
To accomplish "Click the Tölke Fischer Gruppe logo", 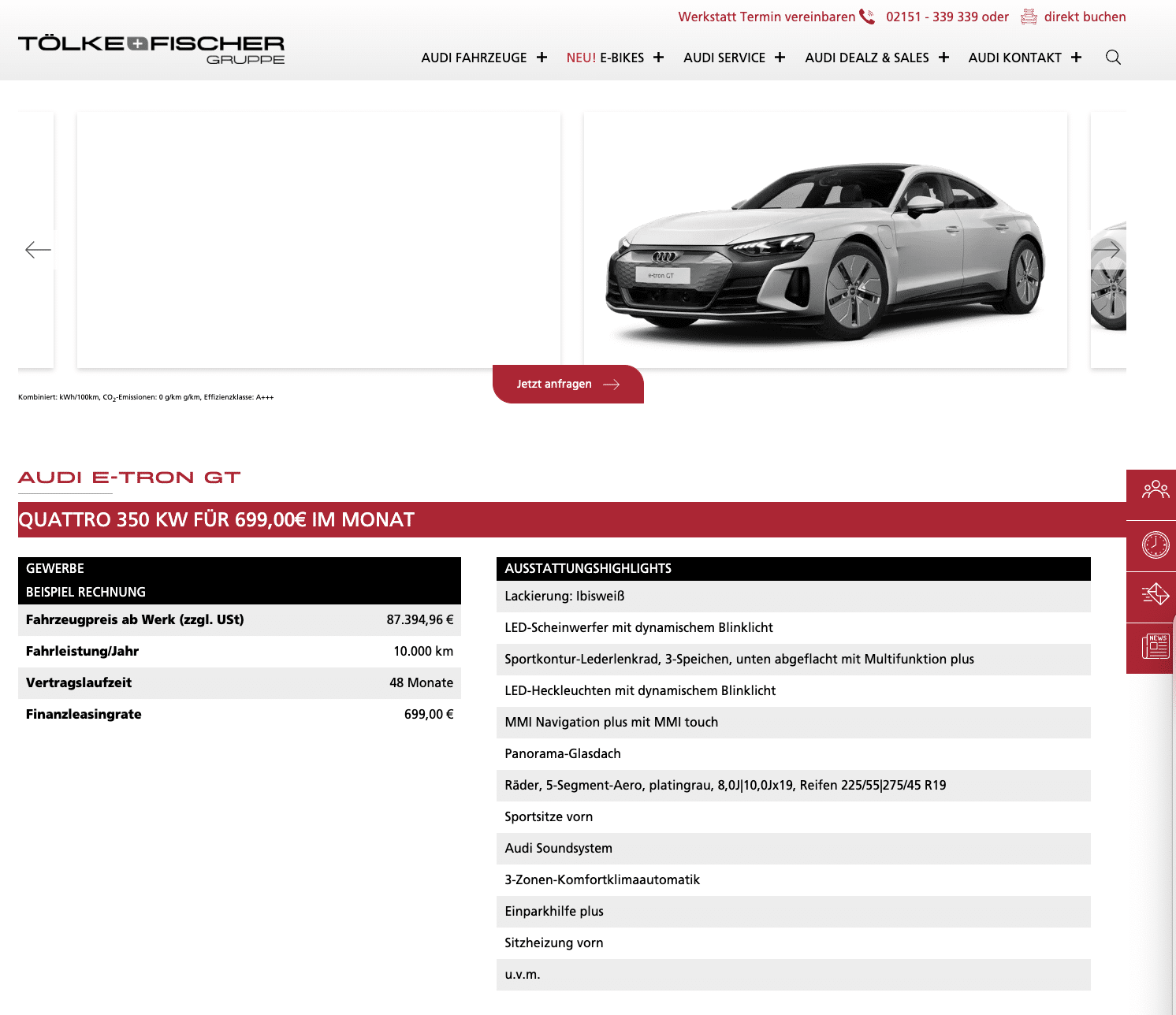I will click(x=151, y=49).
